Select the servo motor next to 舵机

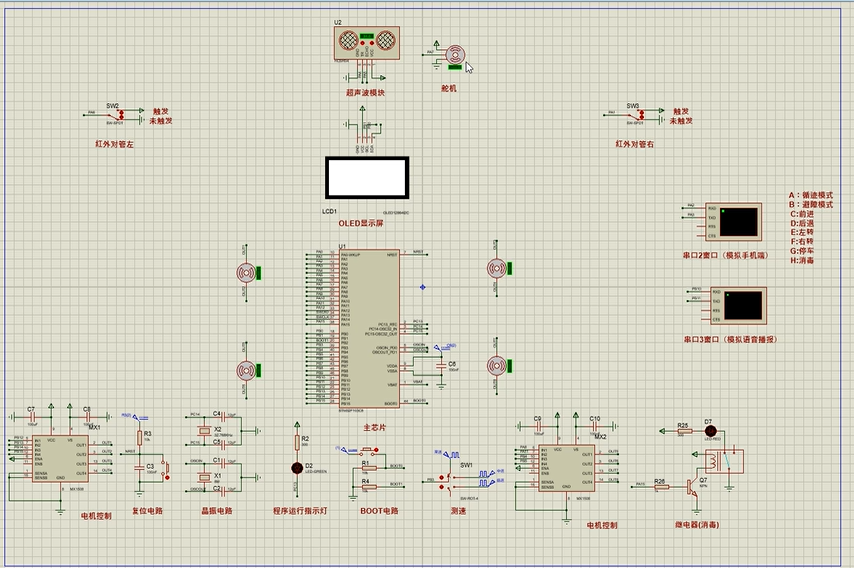456,55
